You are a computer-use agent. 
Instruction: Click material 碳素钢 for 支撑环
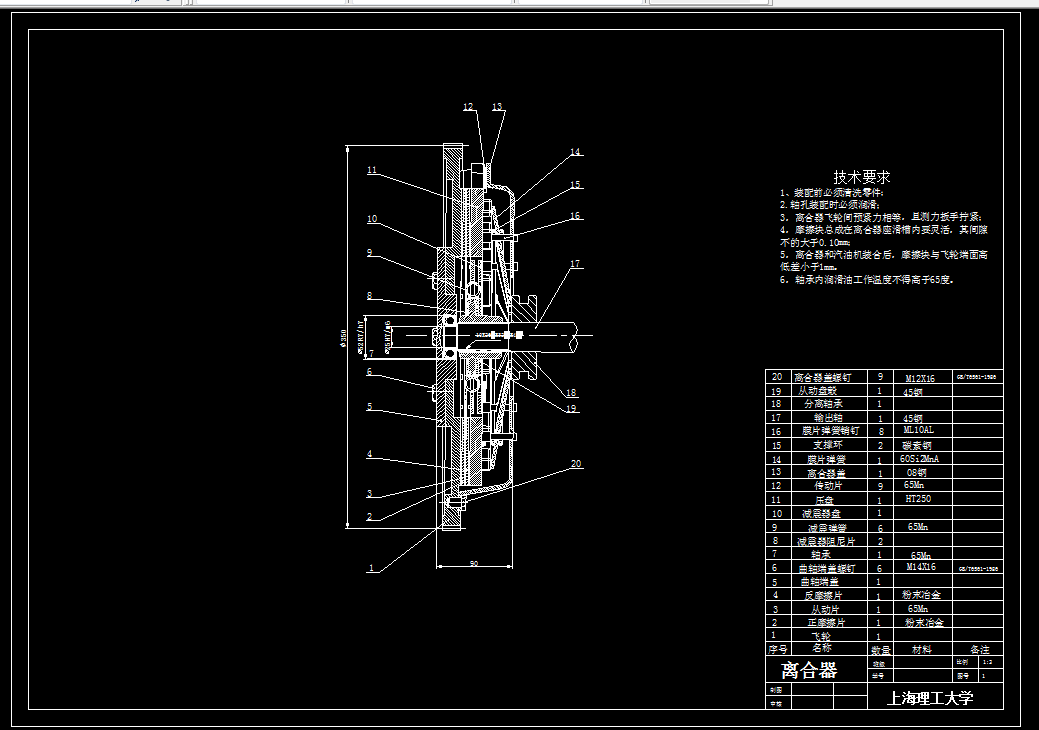click(916, 445)
